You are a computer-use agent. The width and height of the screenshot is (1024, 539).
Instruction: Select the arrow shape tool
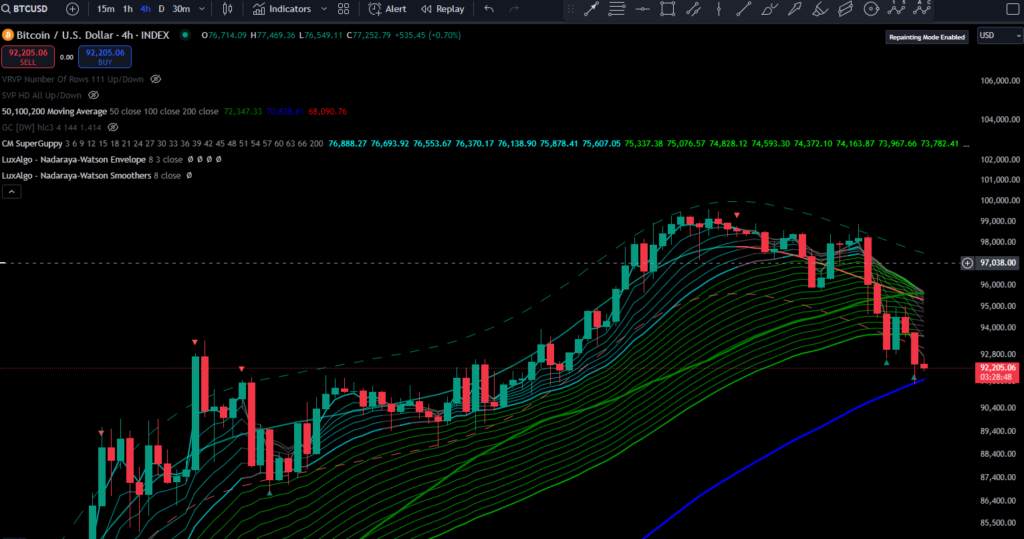795,9
